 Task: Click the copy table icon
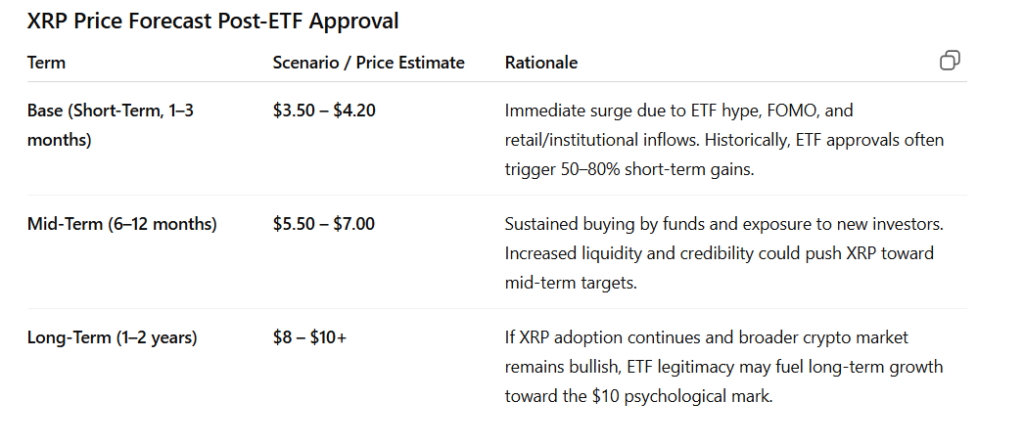pos(949,61)
